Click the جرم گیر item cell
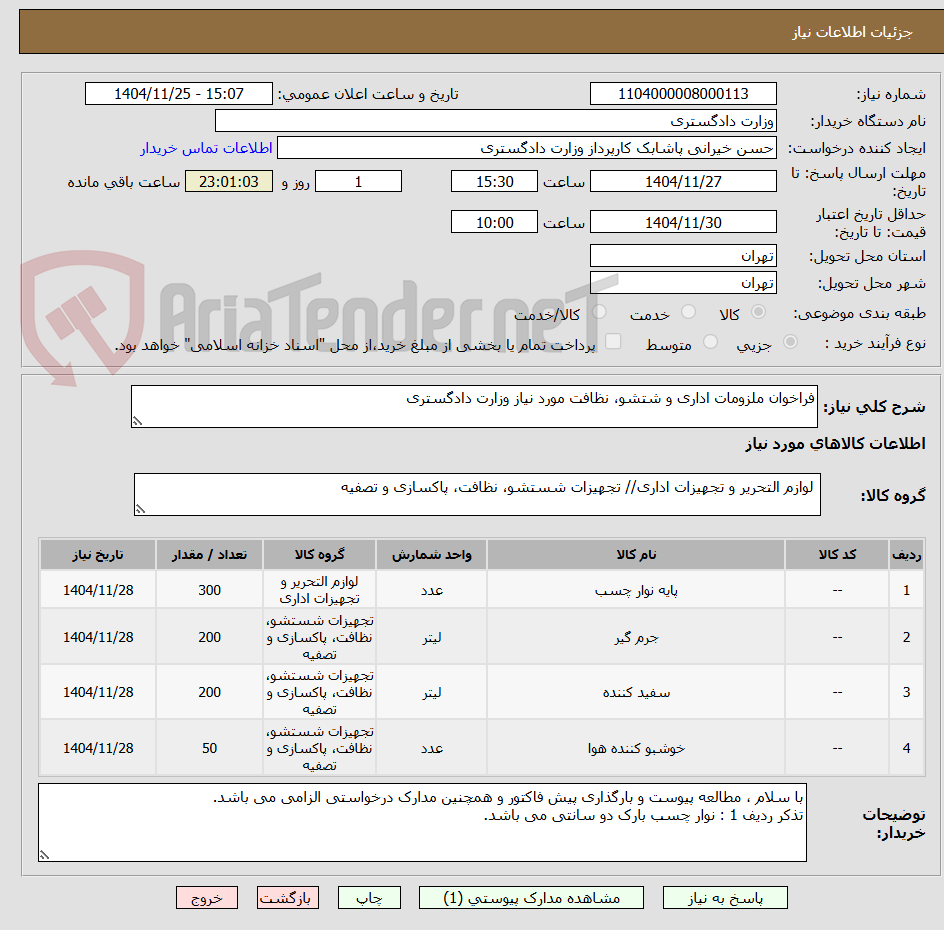944x930 pixels. point(636,637)
